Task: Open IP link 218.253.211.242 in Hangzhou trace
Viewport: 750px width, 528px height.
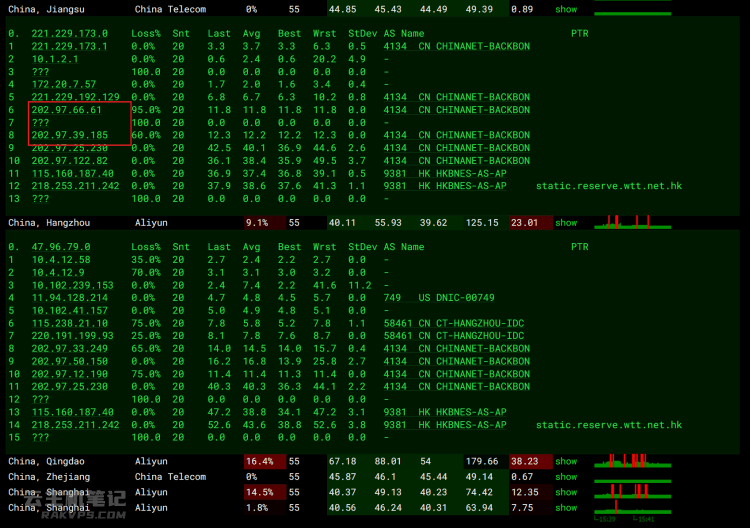Action: tap(75, 425)
